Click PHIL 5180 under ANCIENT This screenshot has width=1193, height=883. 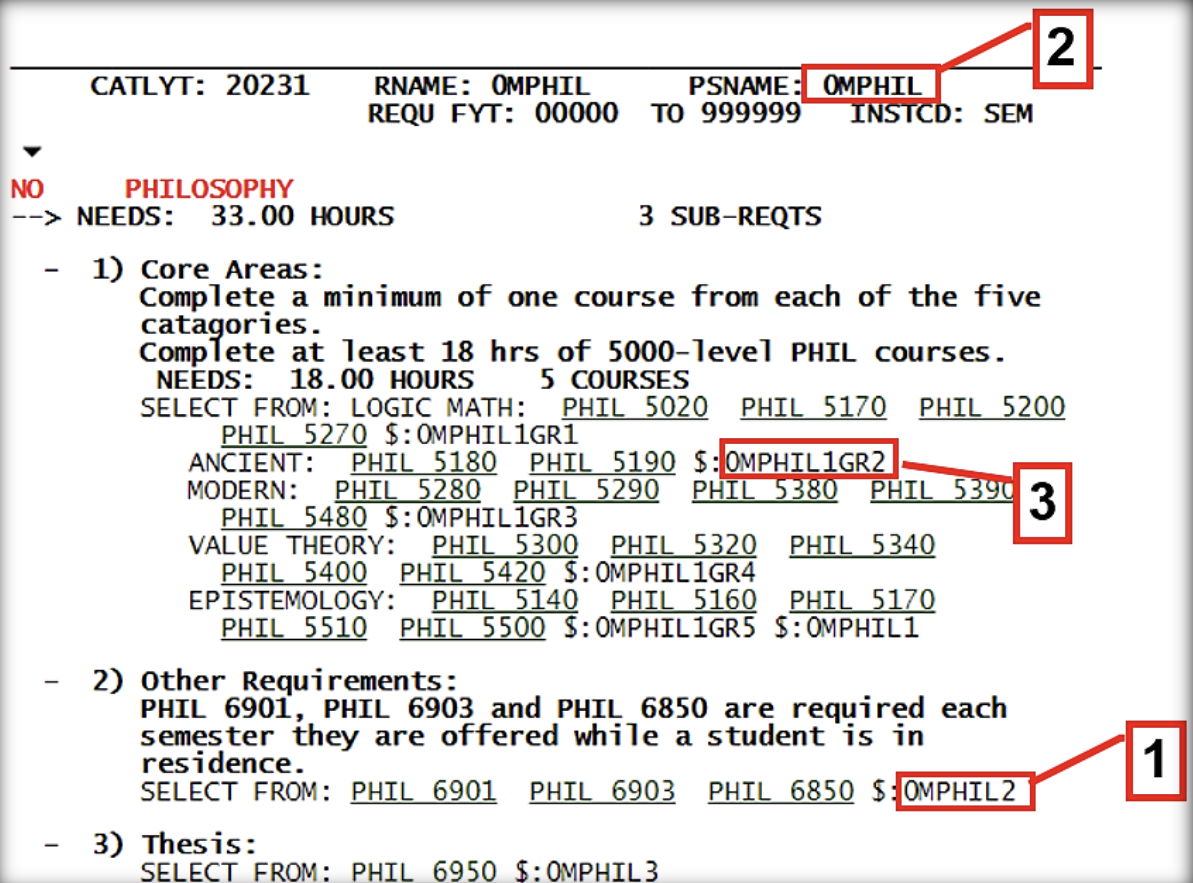click(x=423, y=463)
